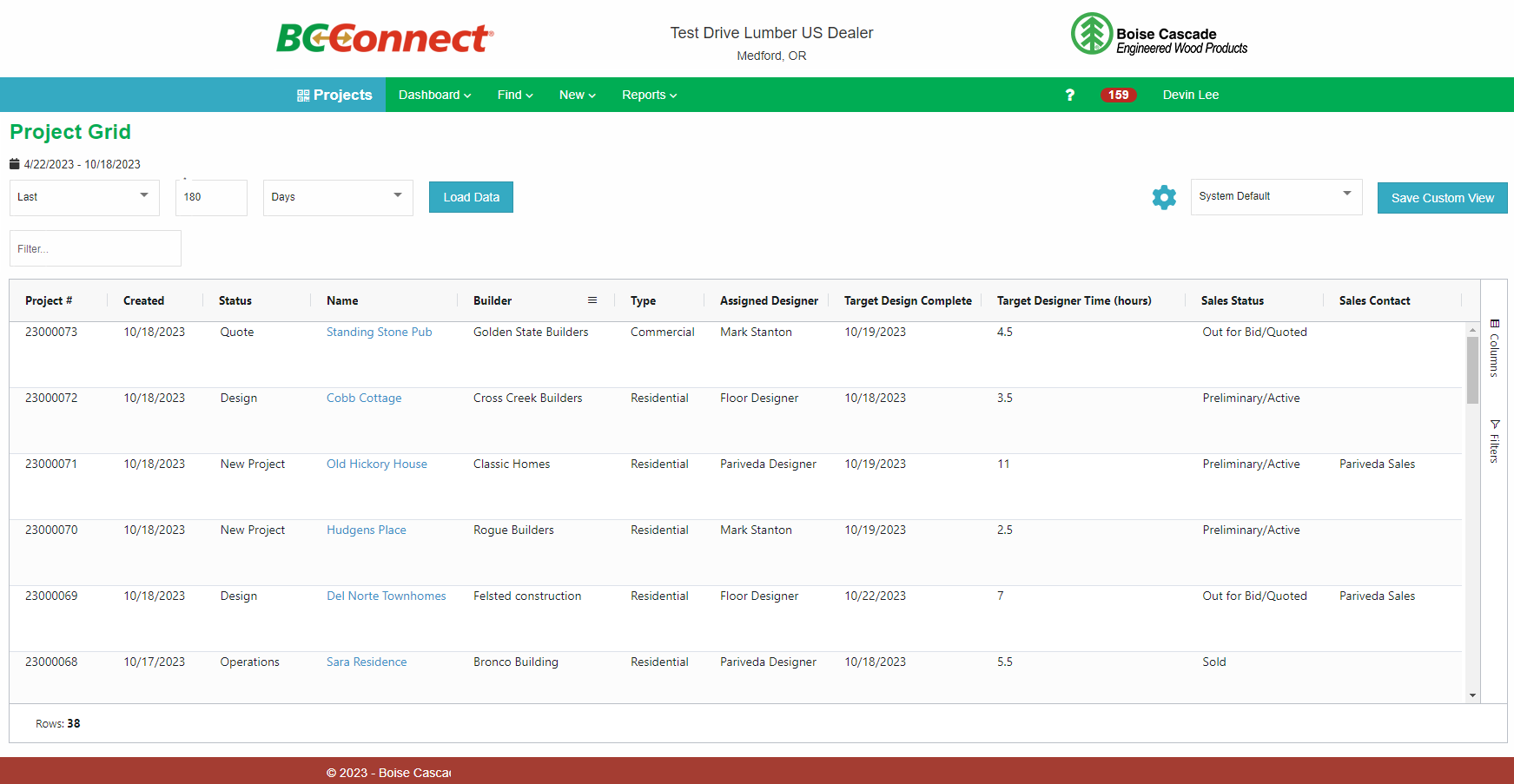The width and height of the screenshot is (1514, 784).
Task: Open the Builder column menu icon
Action: point(592,300)
